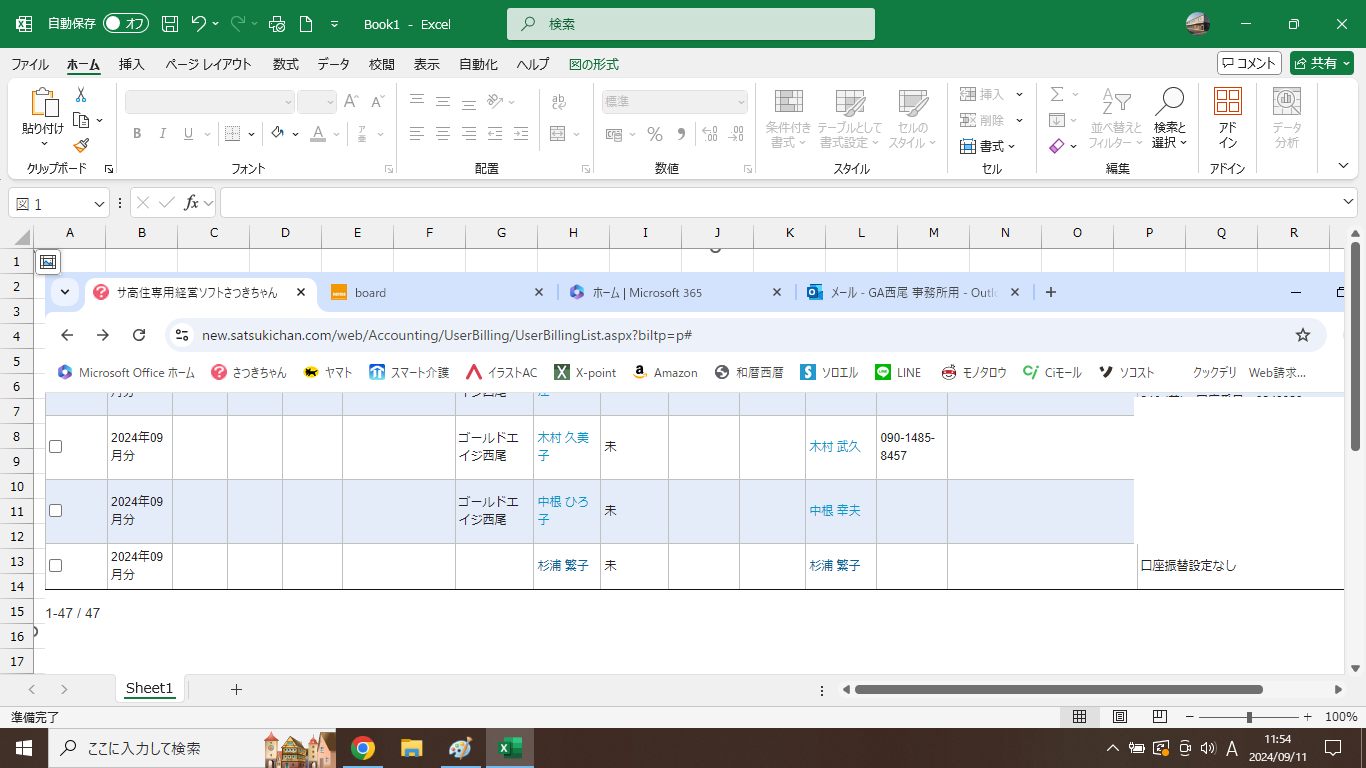Open the 挿入 ribbon tab
1366x768 pixels.
(x=131, y=64)
